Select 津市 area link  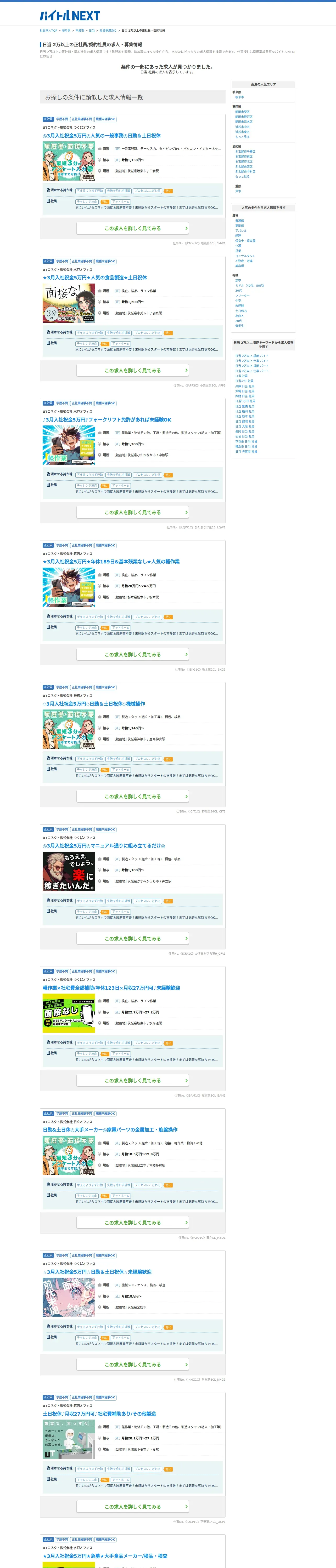pyautogui.click(x=238, y=191)
